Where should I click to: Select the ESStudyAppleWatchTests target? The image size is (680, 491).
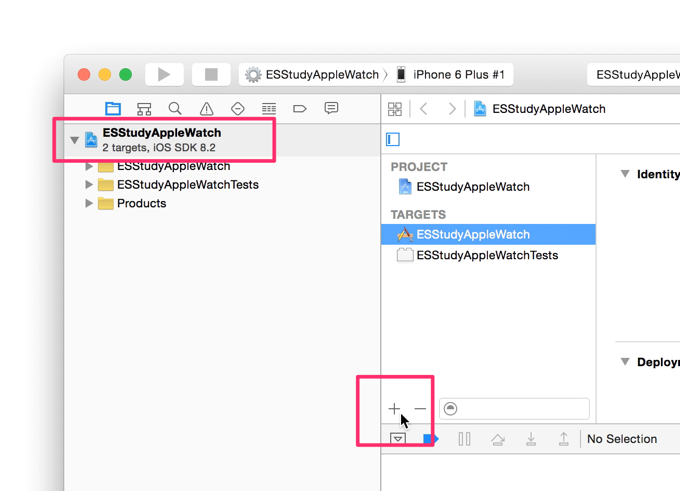coord(487,255)
